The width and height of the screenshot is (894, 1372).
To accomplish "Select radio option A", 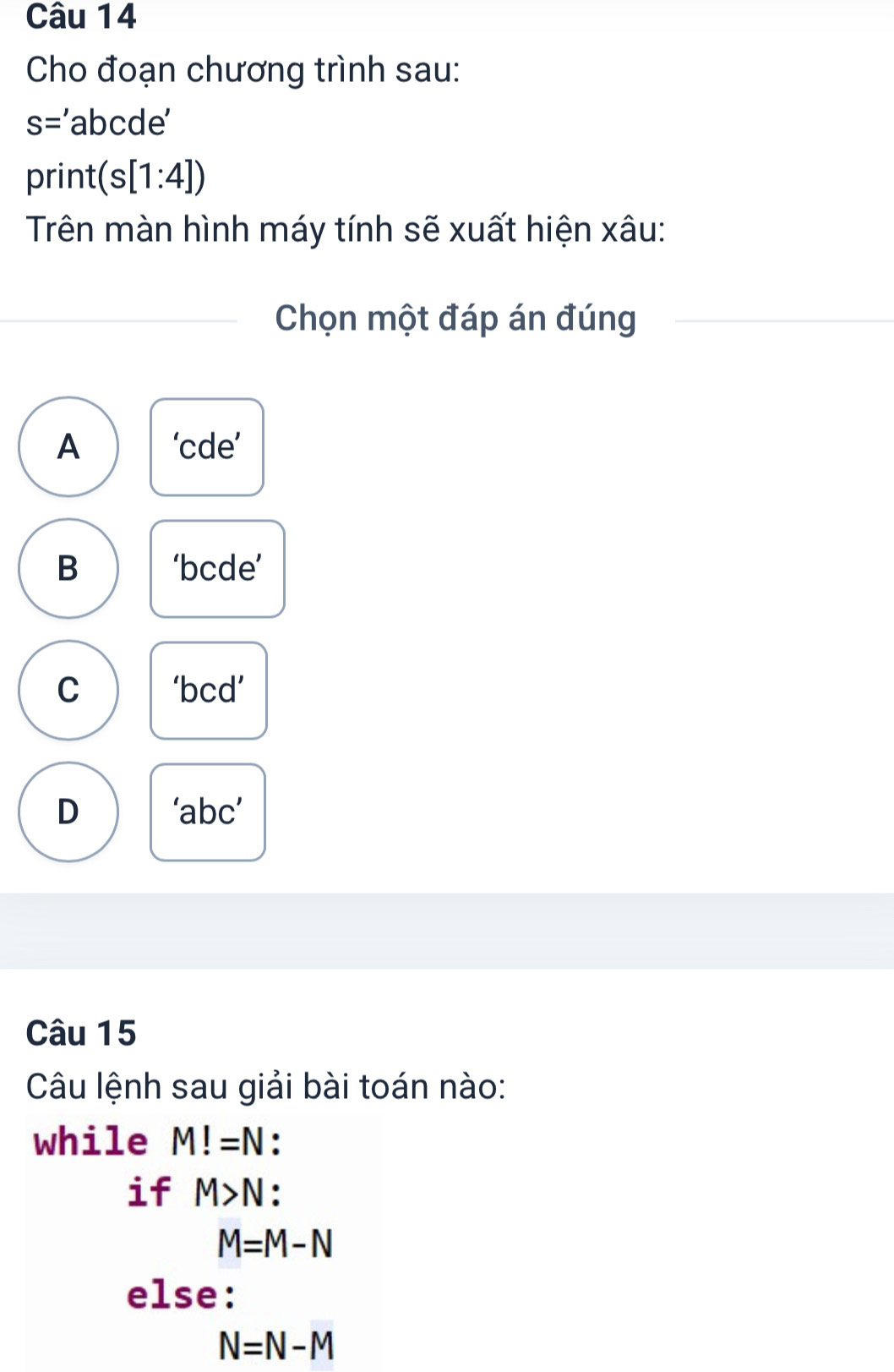I will pos(68,446).
